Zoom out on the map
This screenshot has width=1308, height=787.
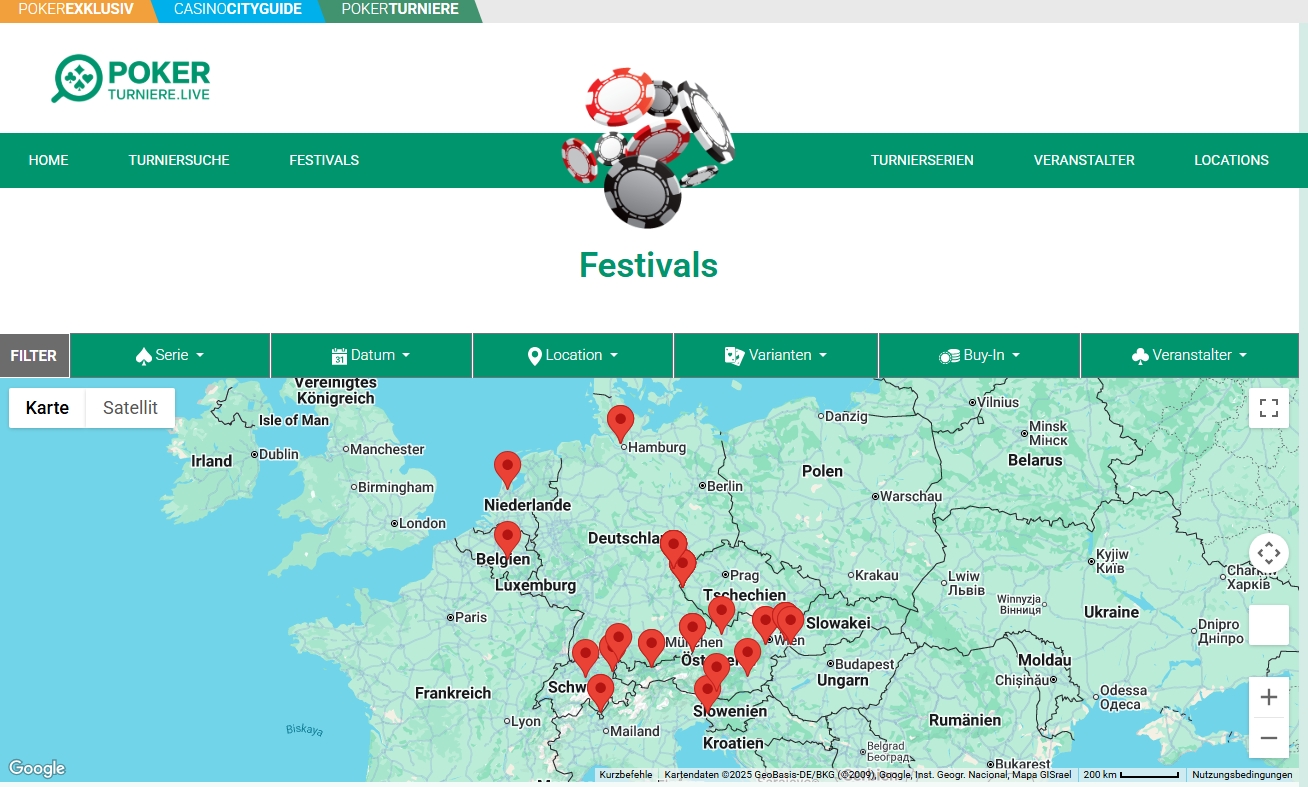(x=1268, y=738)
